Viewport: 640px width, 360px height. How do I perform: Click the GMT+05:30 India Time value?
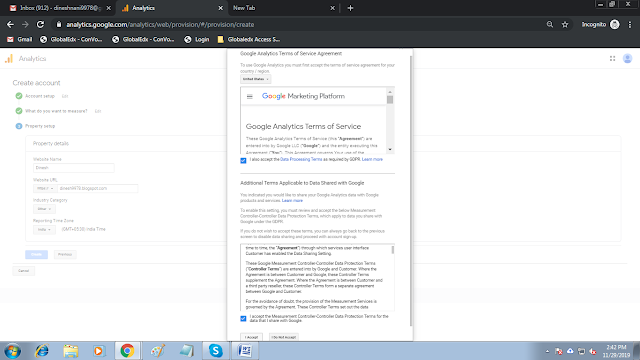point(84,229)
